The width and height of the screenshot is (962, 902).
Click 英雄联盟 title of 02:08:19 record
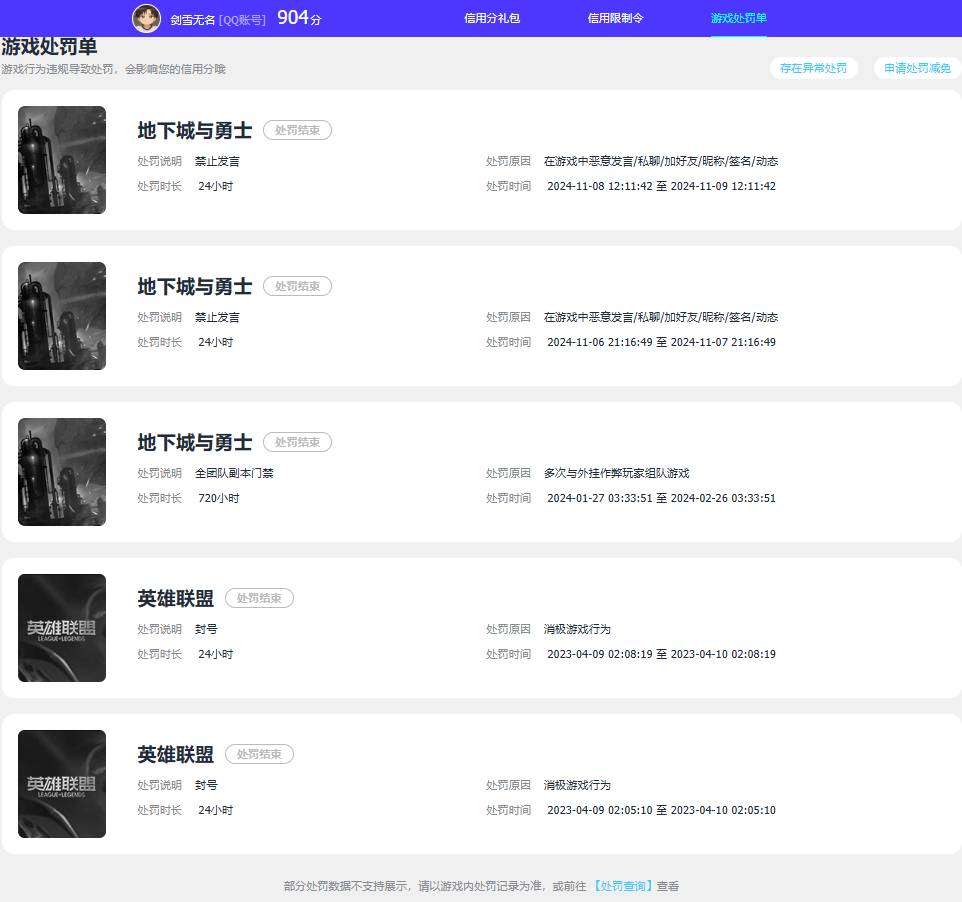pos(175,598)
